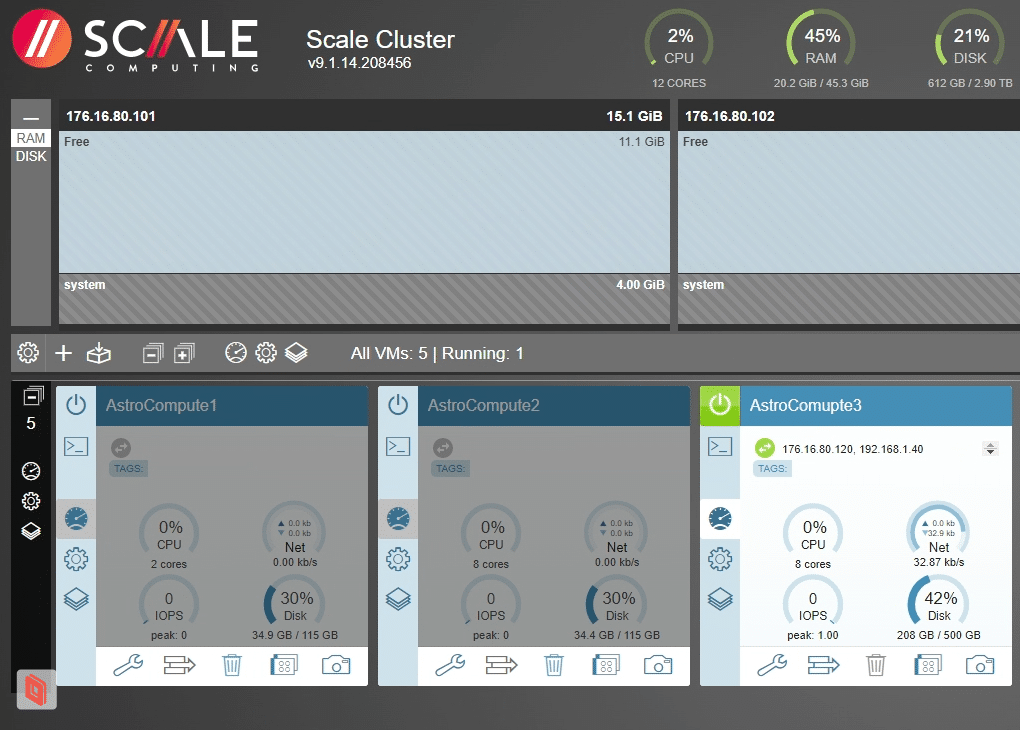The image size is (1020, 730).
Task: Delete AstroCompute2 with trash icon
Action: (x=554, y=666)
